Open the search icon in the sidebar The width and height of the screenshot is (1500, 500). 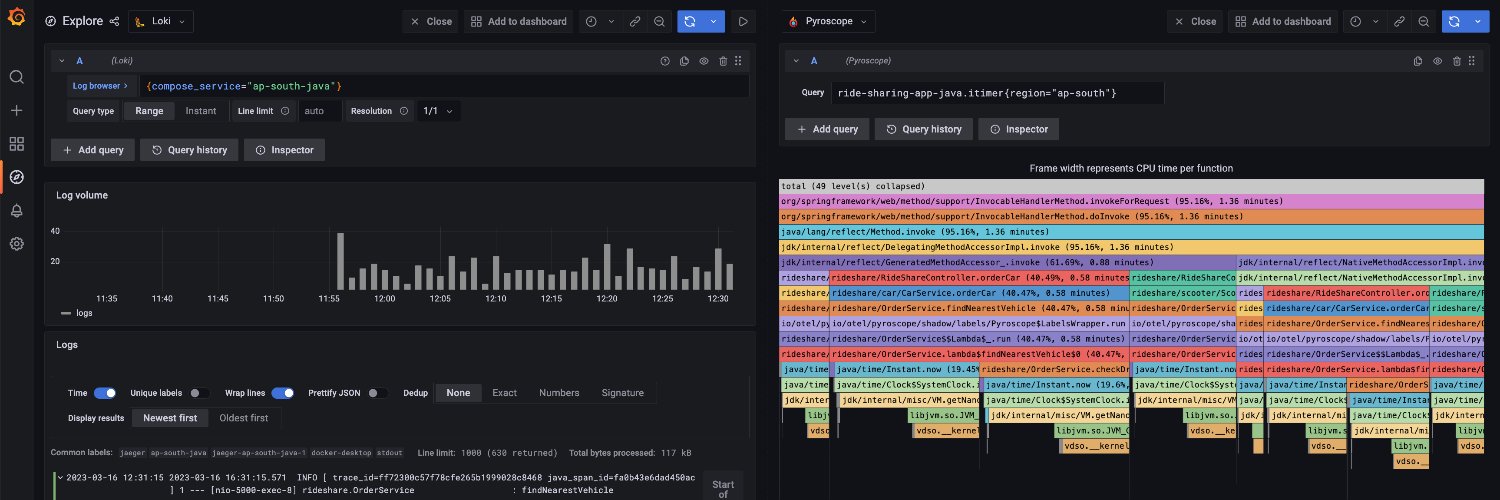tap(16, 77)
